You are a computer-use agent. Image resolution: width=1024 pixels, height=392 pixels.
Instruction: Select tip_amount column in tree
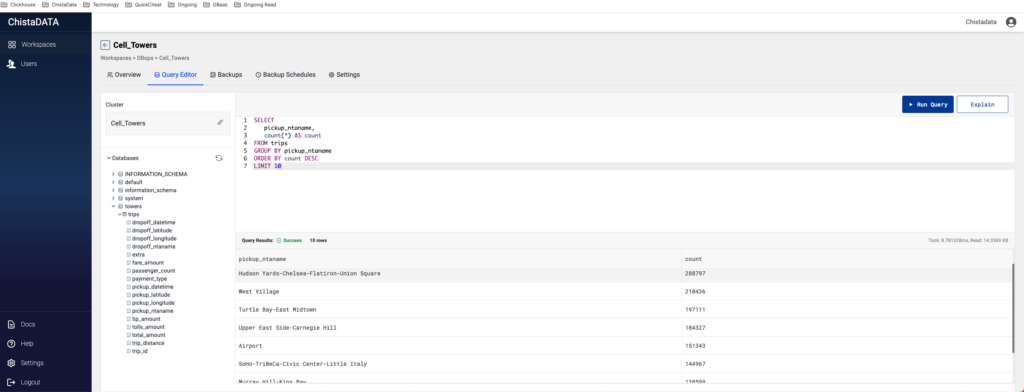(146, 319)
